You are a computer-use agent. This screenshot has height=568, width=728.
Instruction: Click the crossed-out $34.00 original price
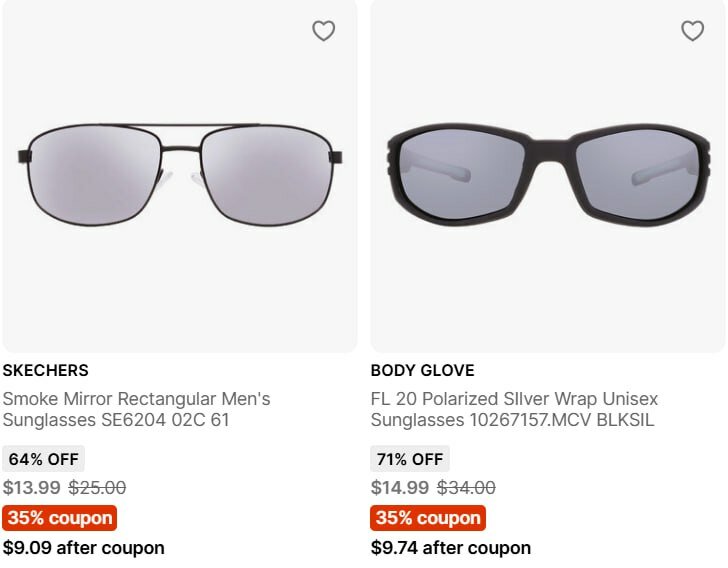(466, 488)
